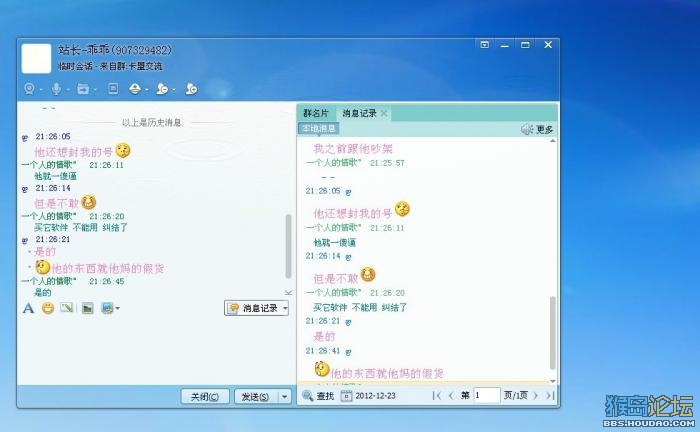
Task: Click the 发送(S) button
Action: click(x=256, y=396)
